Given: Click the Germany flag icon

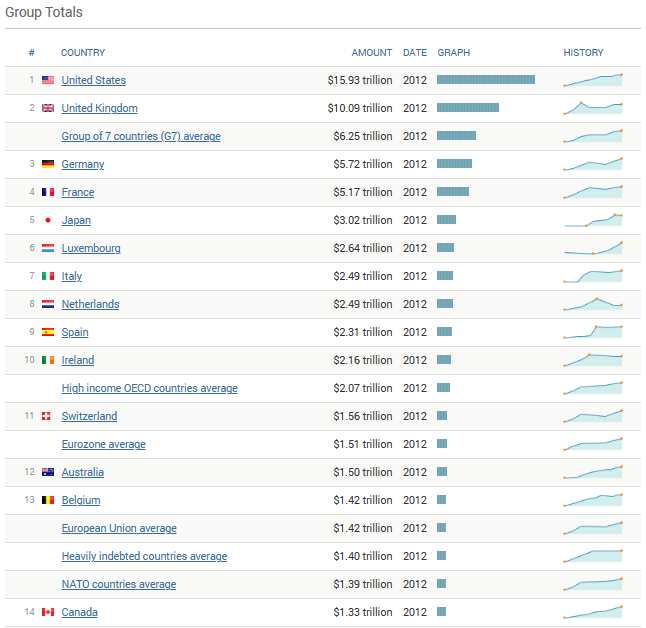Looking at the screenshot, I should click(48, 164).
